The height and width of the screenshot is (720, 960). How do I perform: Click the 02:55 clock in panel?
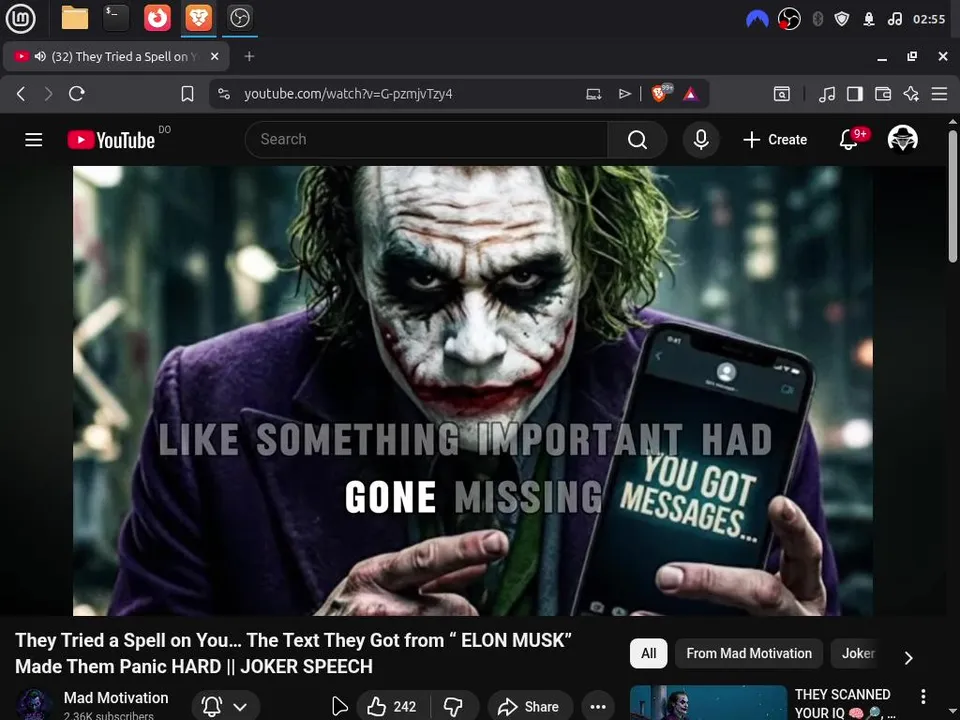929,19
